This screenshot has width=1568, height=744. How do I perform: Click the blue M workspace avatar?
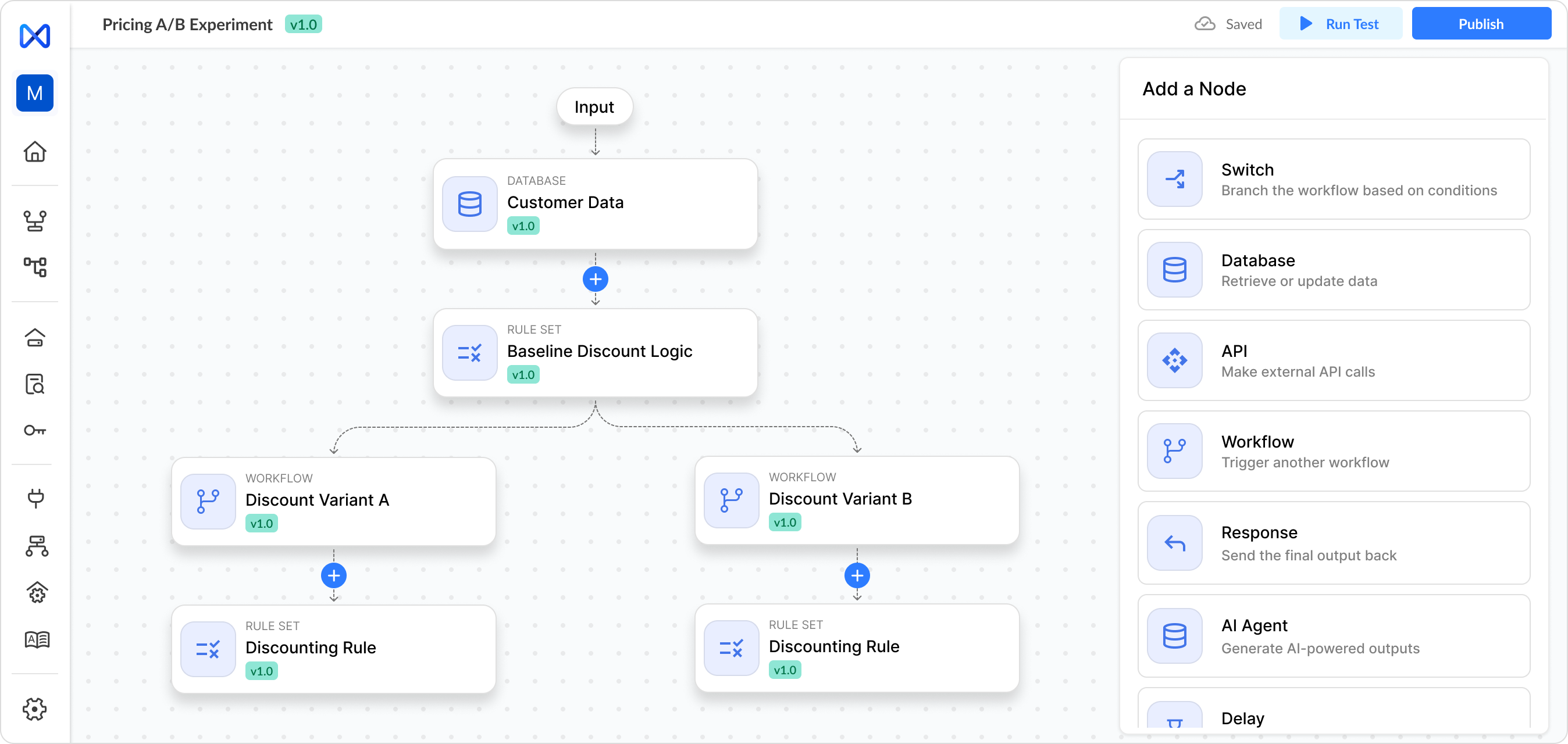pos(35,93)
